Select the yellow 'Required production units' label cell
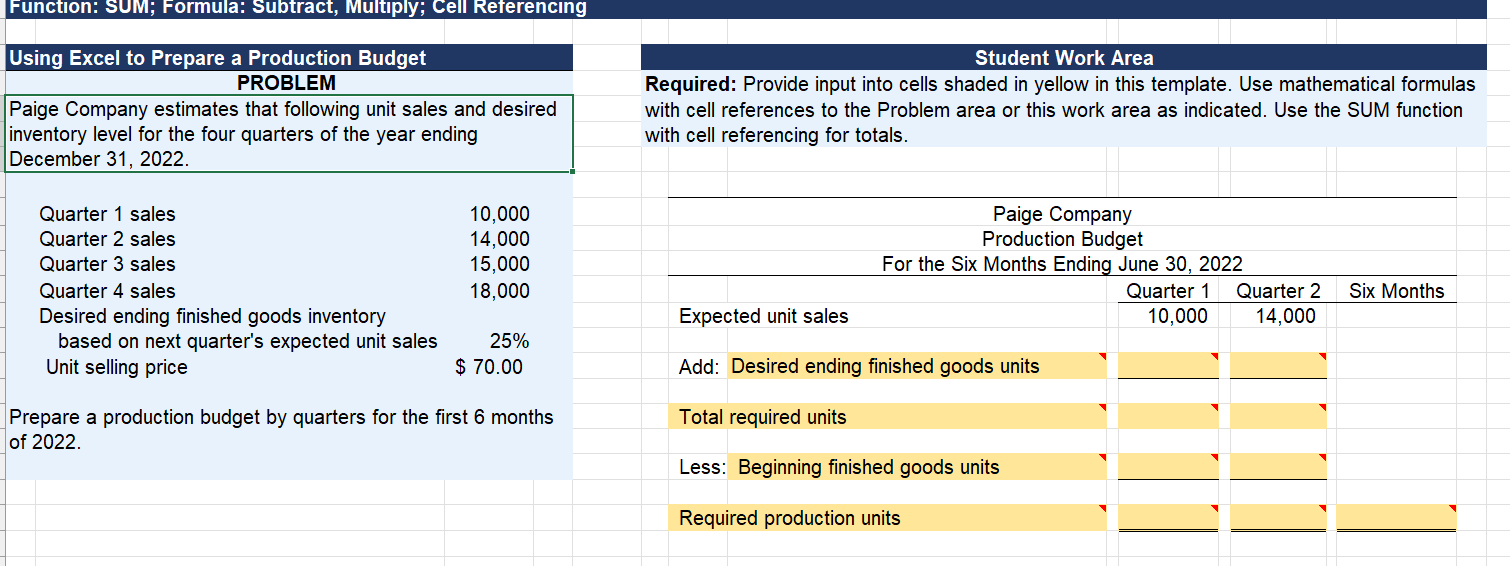This screenshot has height=566, width=1510. (x=887, y=518)
